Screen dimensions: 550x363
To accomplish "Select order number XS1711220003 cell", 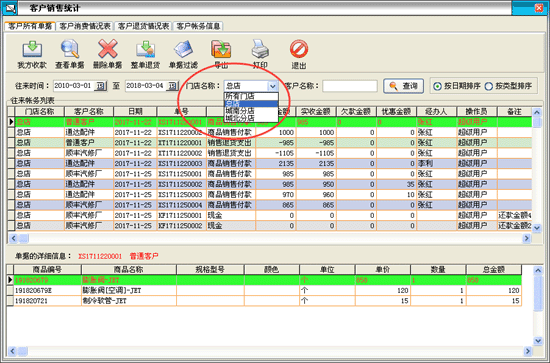I will (181, 163).
